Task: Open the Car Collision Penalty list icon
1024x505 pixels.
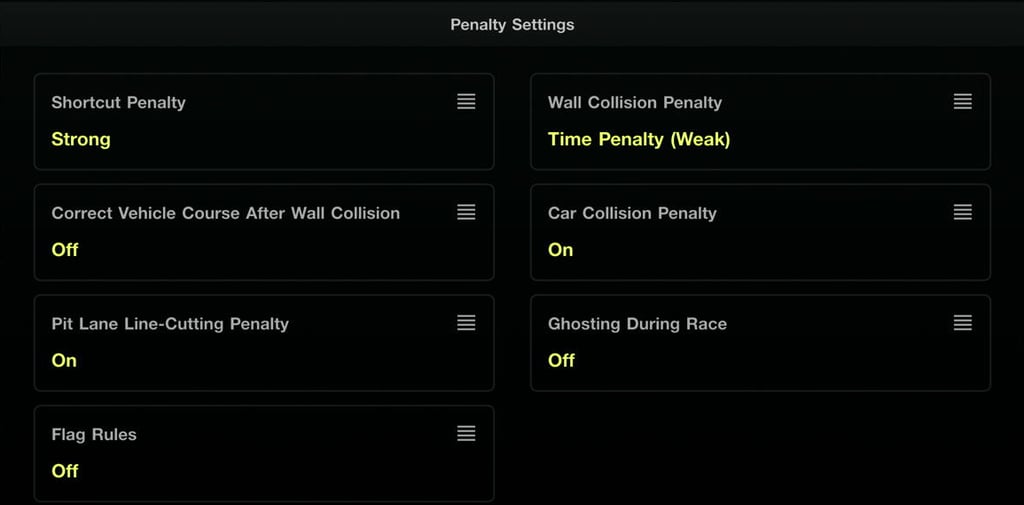Action: (962, 212)
